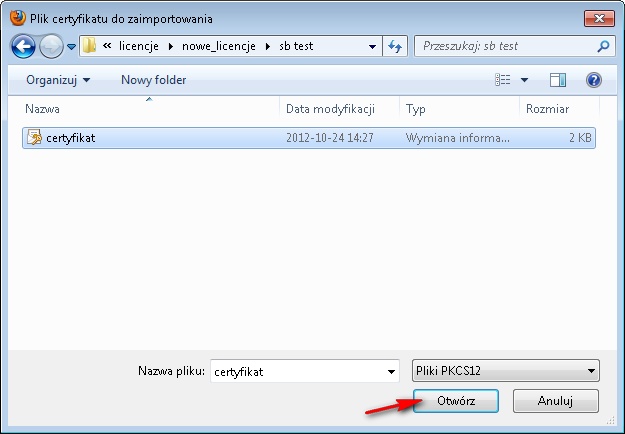Click Nowy folder in the toolbar

click(153, 80)
